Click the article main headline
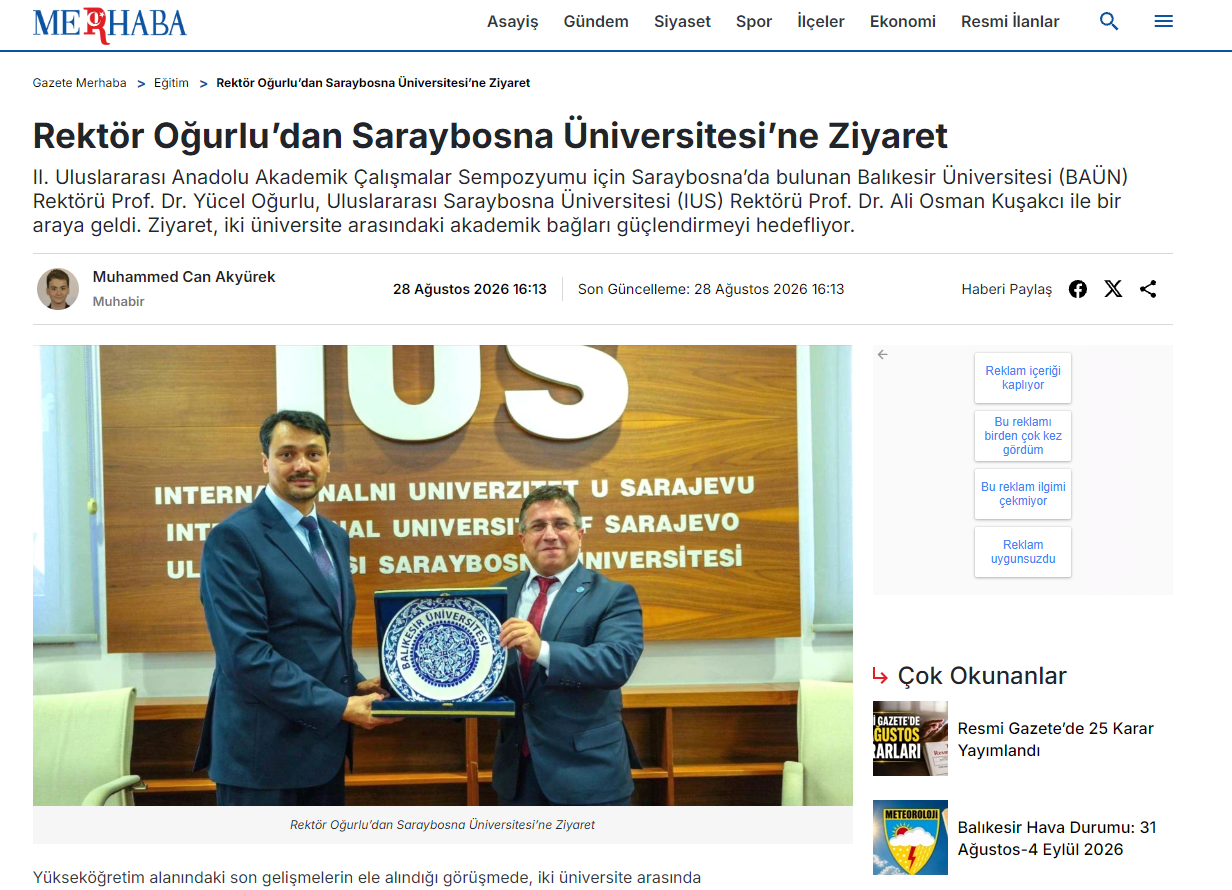This screenshot has height=890, width=1232. coord(490,136)
